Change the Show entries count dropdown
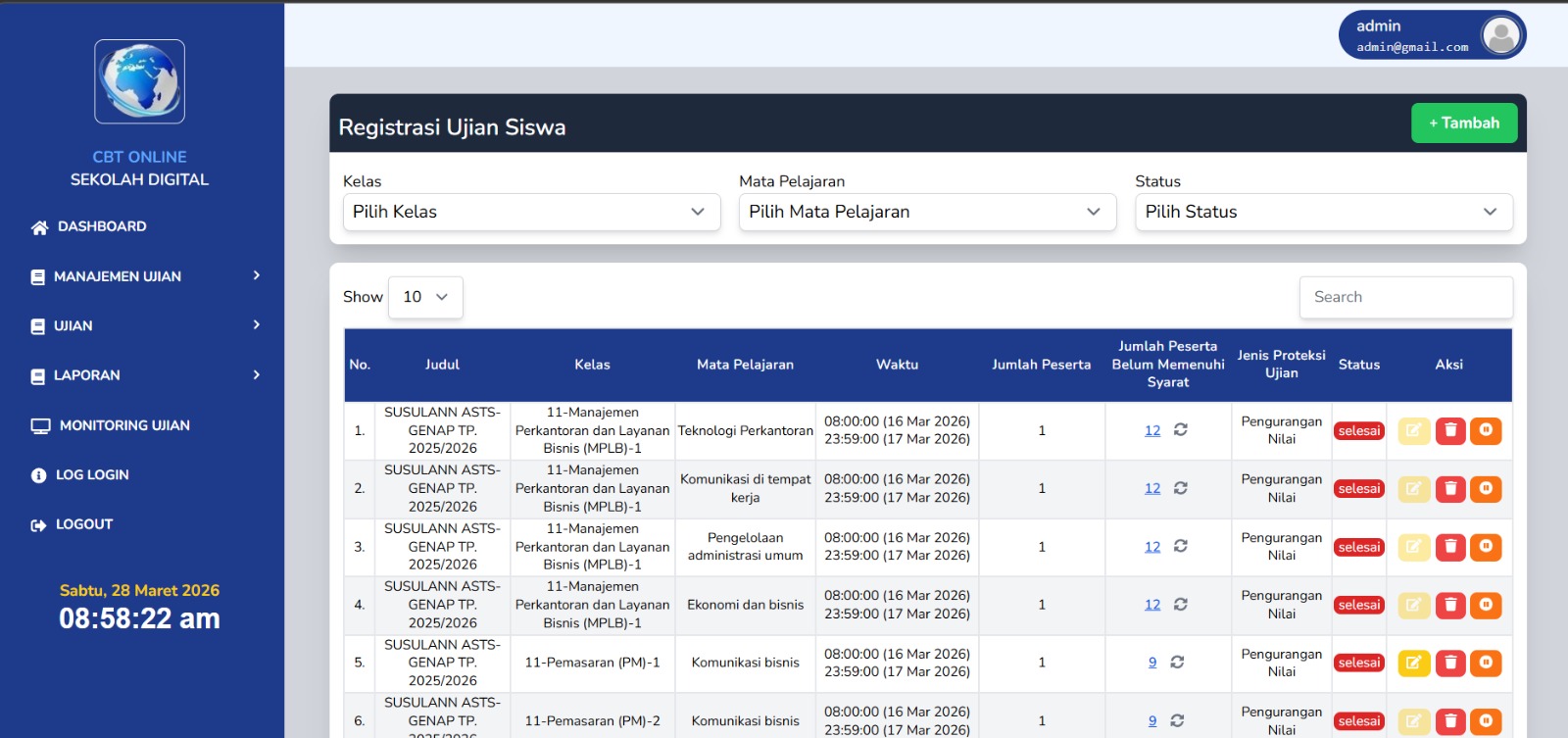Viewport: 1568px width, 738px height. coord(425,297)
